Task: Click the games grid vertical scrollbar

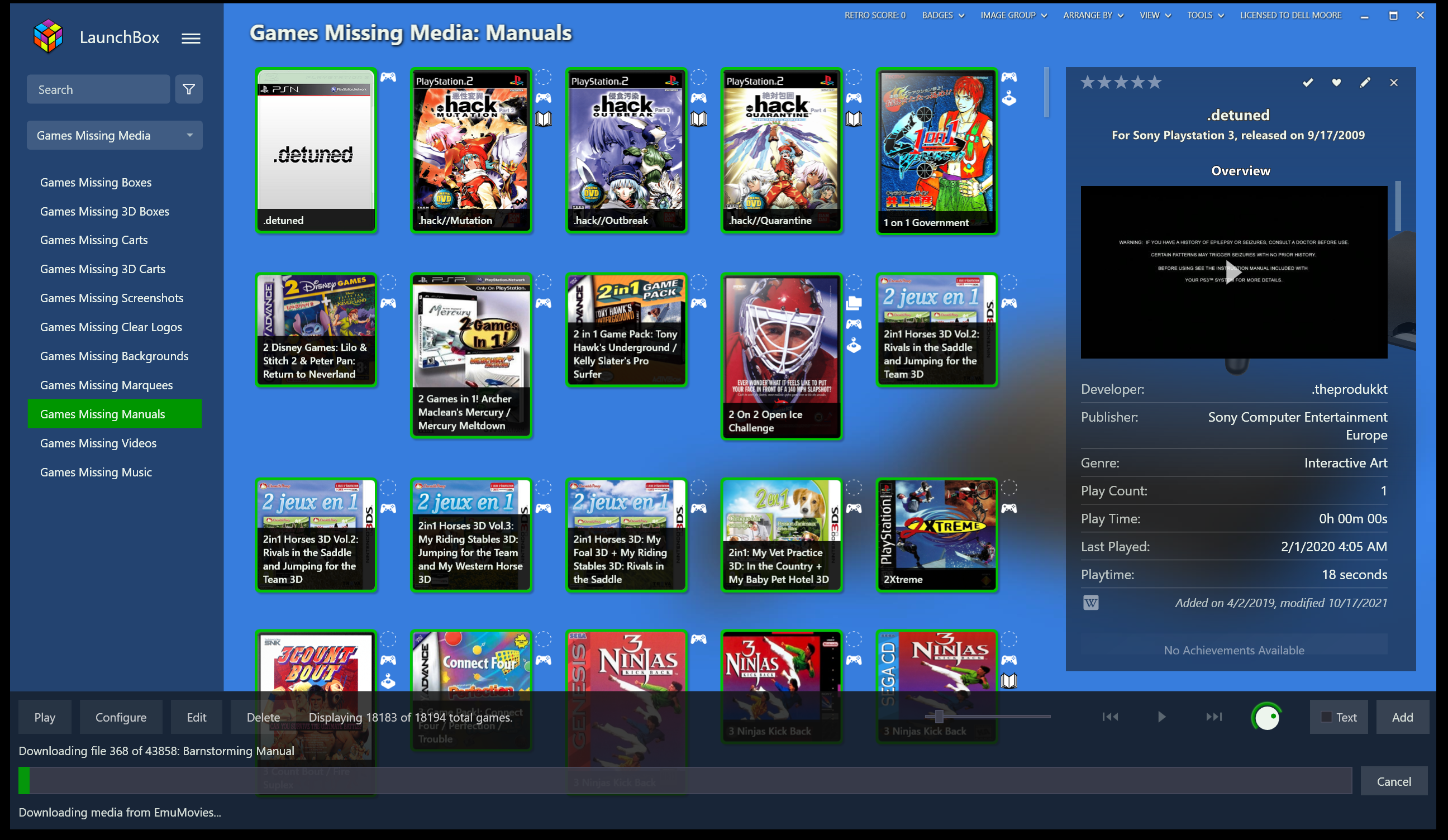Action: point(1047,92)
